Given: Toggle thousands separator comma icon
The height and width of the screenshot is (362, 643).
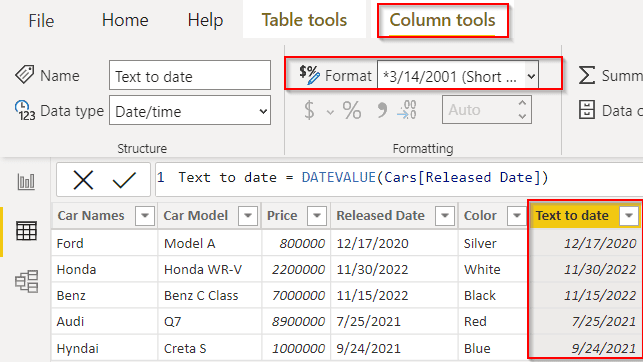Looking at the screenshot, I should 382,110.
